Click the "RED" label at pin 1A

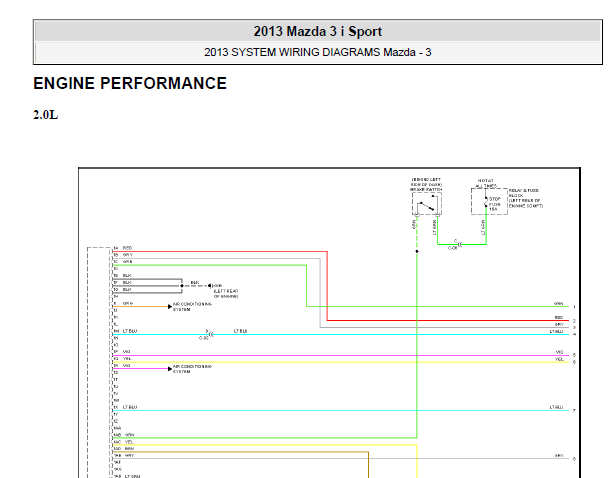pyautogui.click(x=127, y=248)
